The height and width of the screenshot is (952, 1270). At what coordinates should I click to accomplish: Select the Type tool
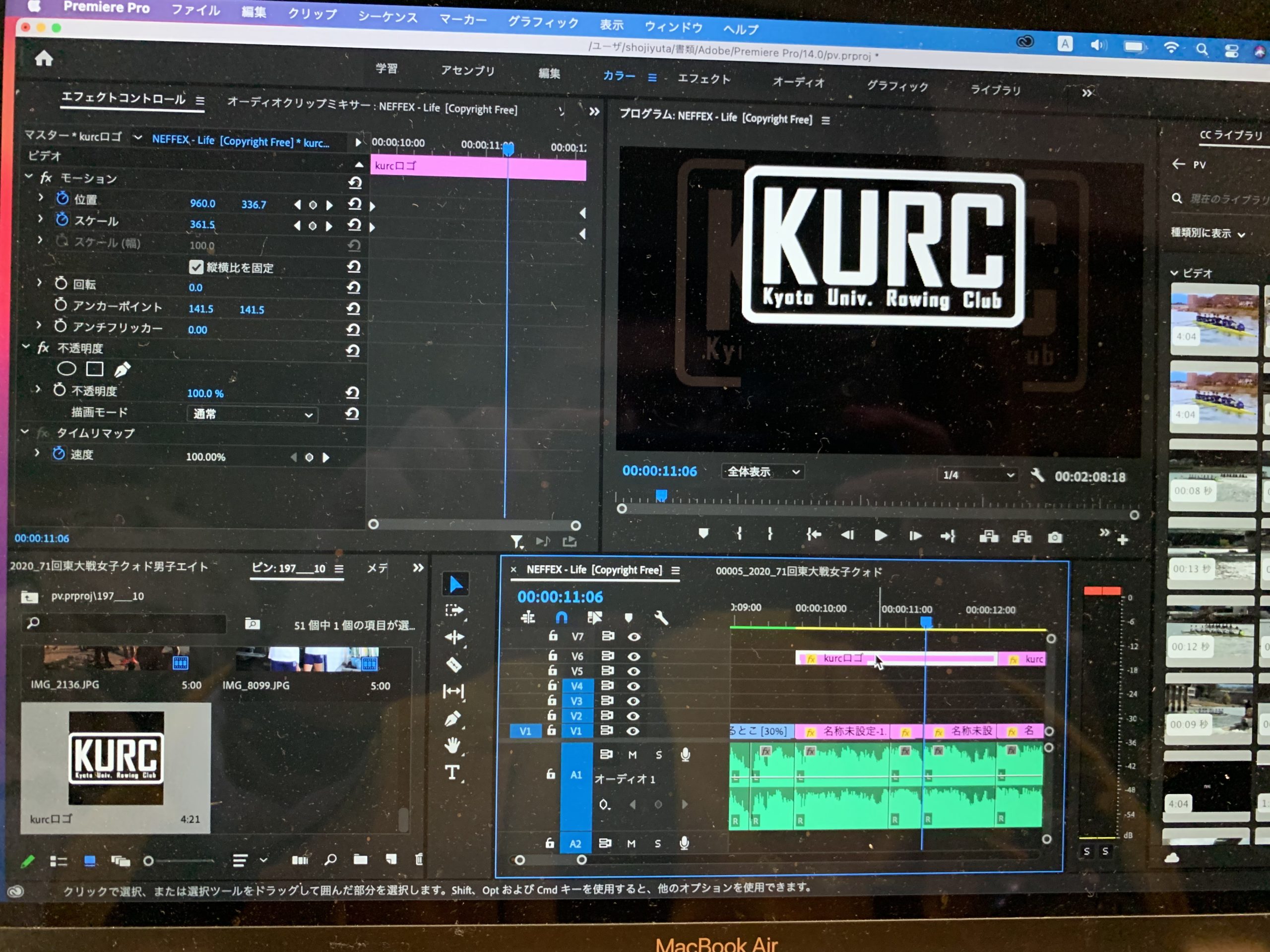coord(452,773)
